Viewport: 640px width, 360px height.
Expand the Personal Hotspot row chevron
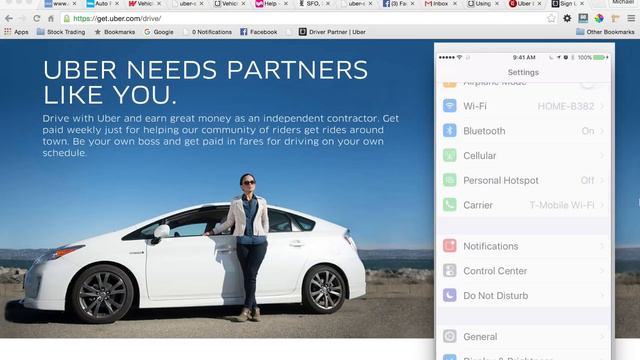[602, 180]
